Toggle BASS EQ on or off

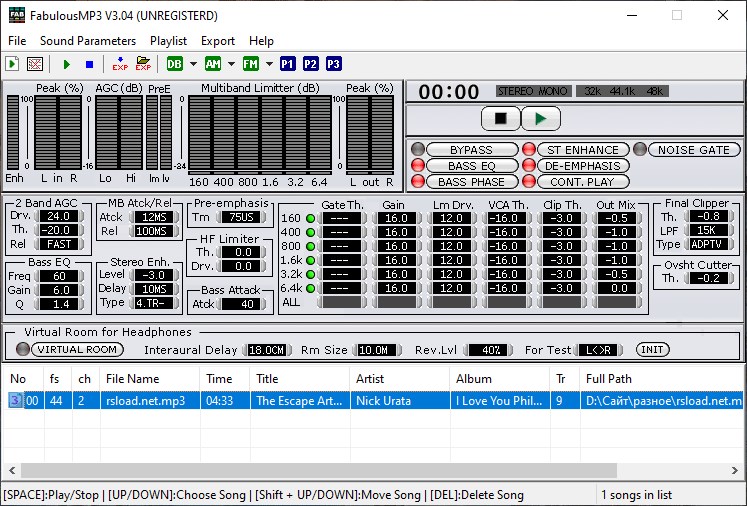(471, 166)
